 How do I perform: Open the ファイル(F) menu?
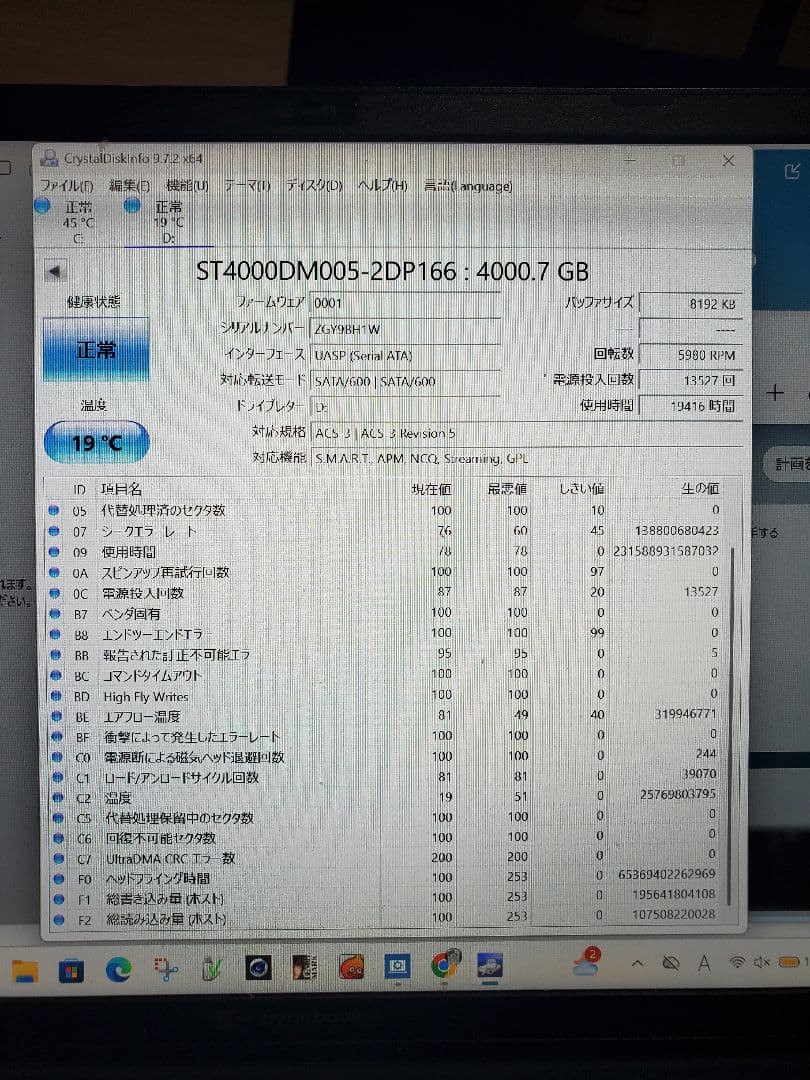coord(66,185)
